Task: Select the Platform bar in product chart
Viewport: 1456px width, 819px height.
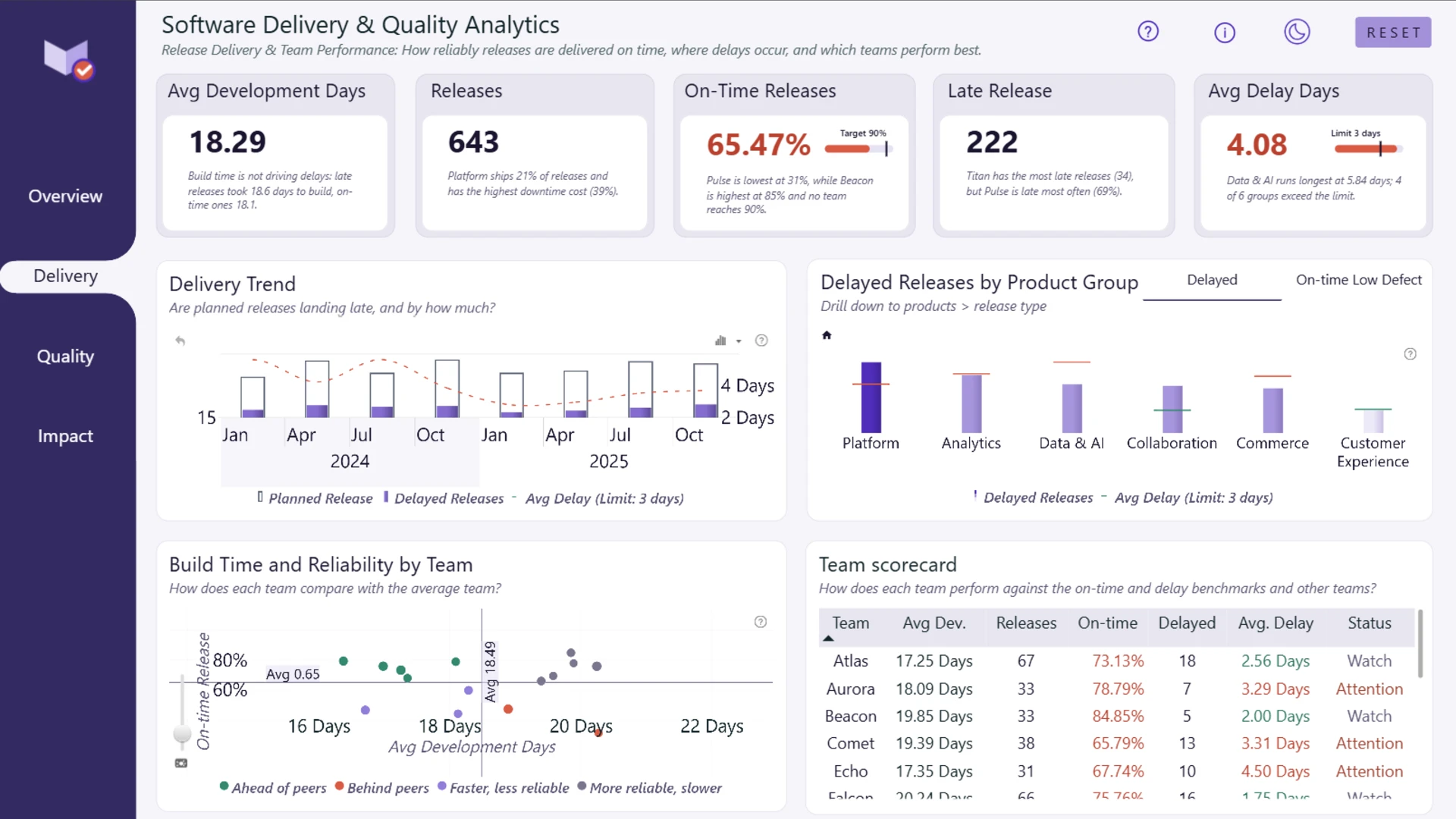Action: (x=871, y=397)
